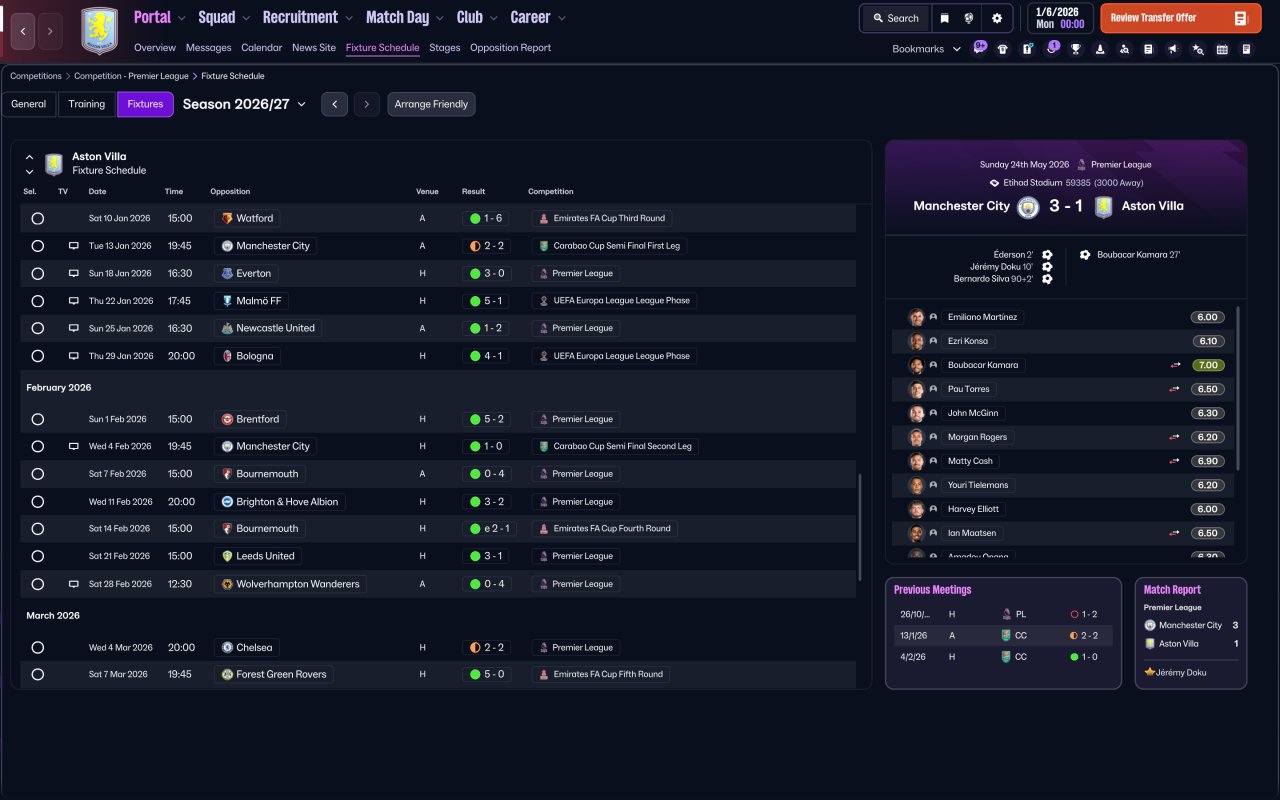Image resolution: width=1280 pixels, height=800 pixels.
Task: Click the document icon on Review Transfer Offer
Action: point(1241,18)
